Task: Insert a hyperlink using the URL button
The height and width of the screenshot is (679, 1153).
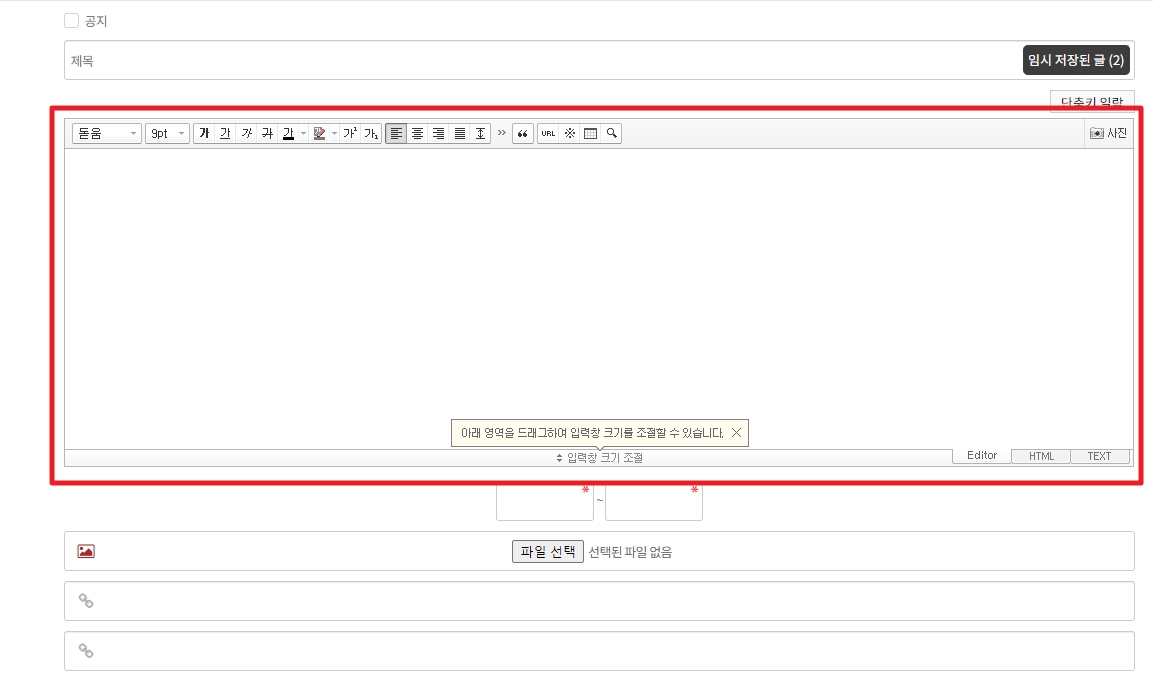Action: (x=548, y=134)
